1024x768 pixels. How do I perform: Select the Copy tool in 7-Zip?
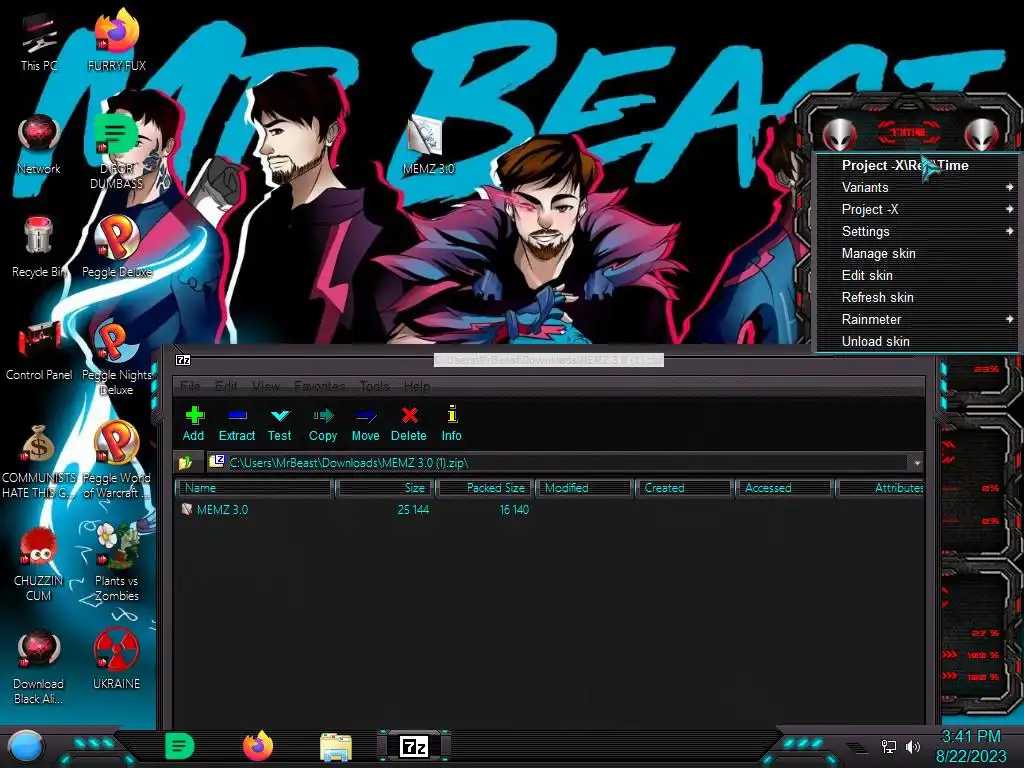tap(323, 423)
